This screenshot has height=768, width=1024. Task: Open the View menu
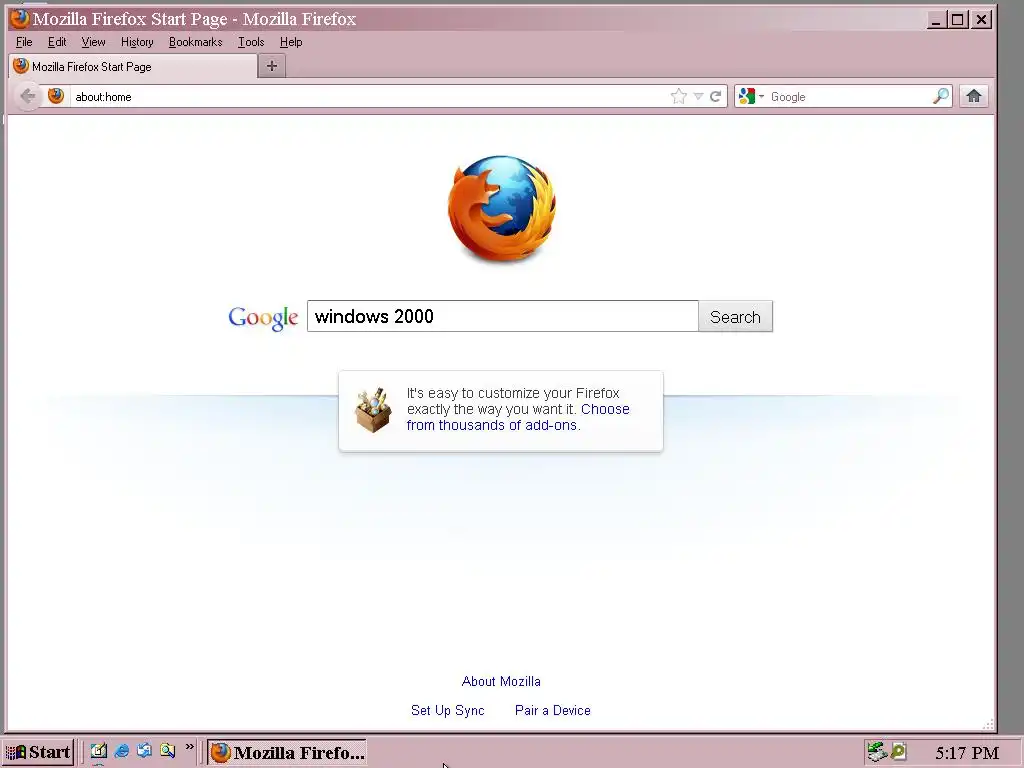click(93, 42)
